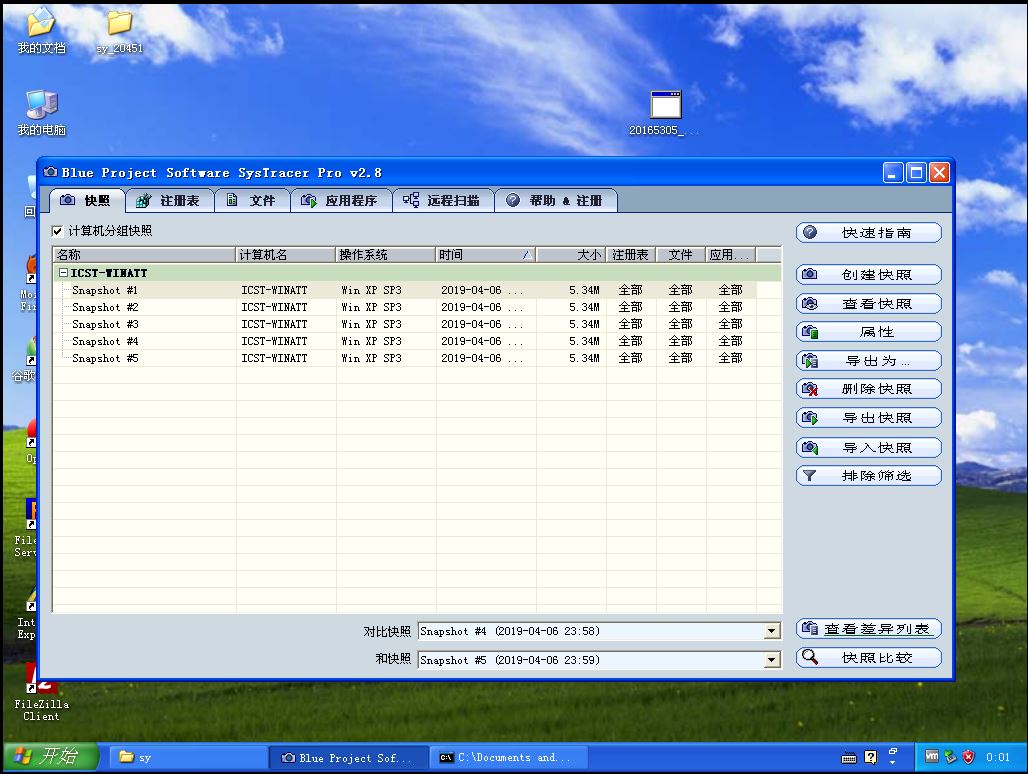Click the 5.34M size of Snapshot #2
Image resolution: width=1028 pixels, height=774 pixels.
584,307
